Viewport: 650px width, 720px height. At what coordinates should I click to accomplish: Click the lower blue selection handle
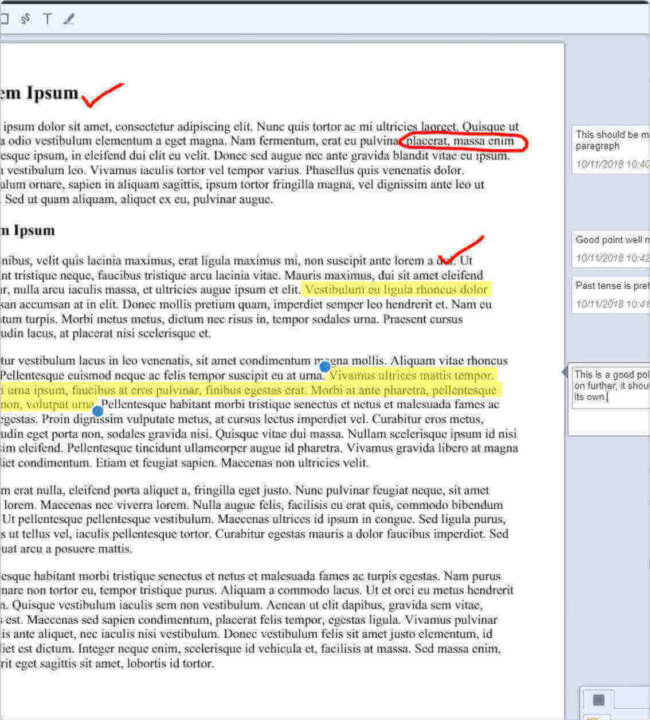98,411
